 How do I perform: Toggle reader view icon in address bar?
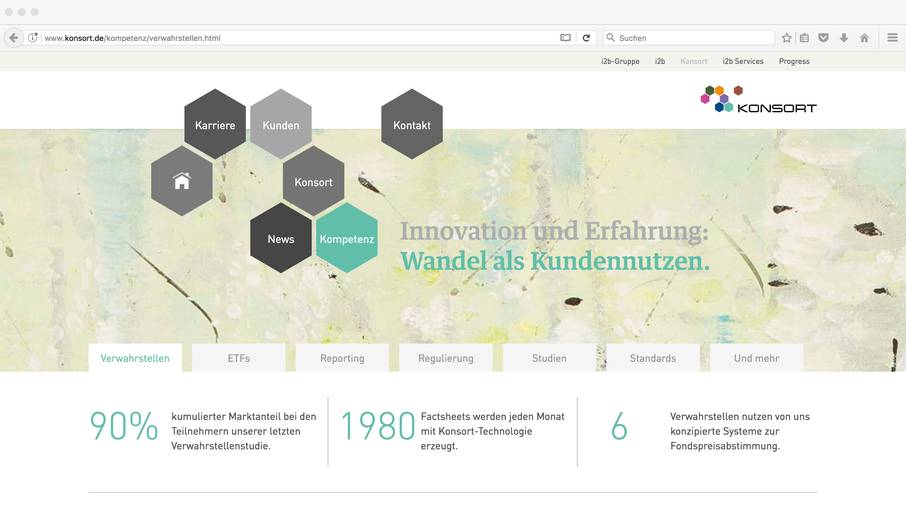565,38
